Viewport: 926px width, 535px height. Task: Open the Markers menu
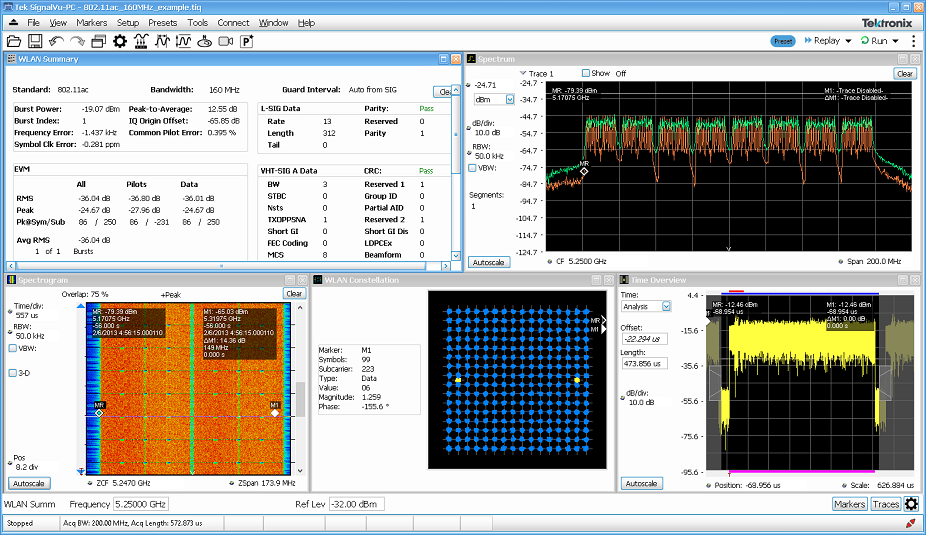pos(91,22)
